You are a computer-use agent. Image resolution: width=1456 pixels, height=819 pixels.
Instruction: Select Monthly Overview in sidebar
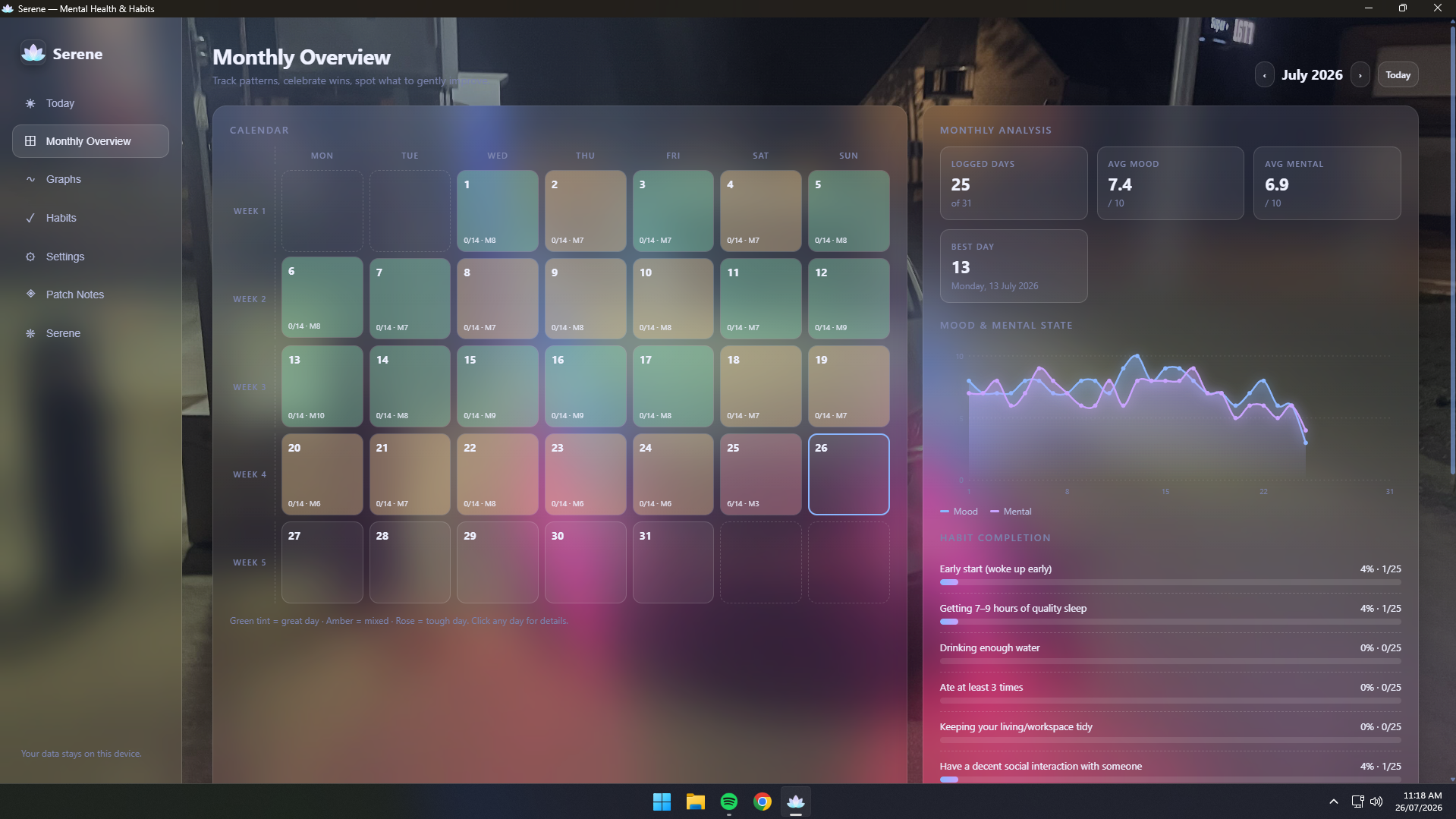click(90, 141)
